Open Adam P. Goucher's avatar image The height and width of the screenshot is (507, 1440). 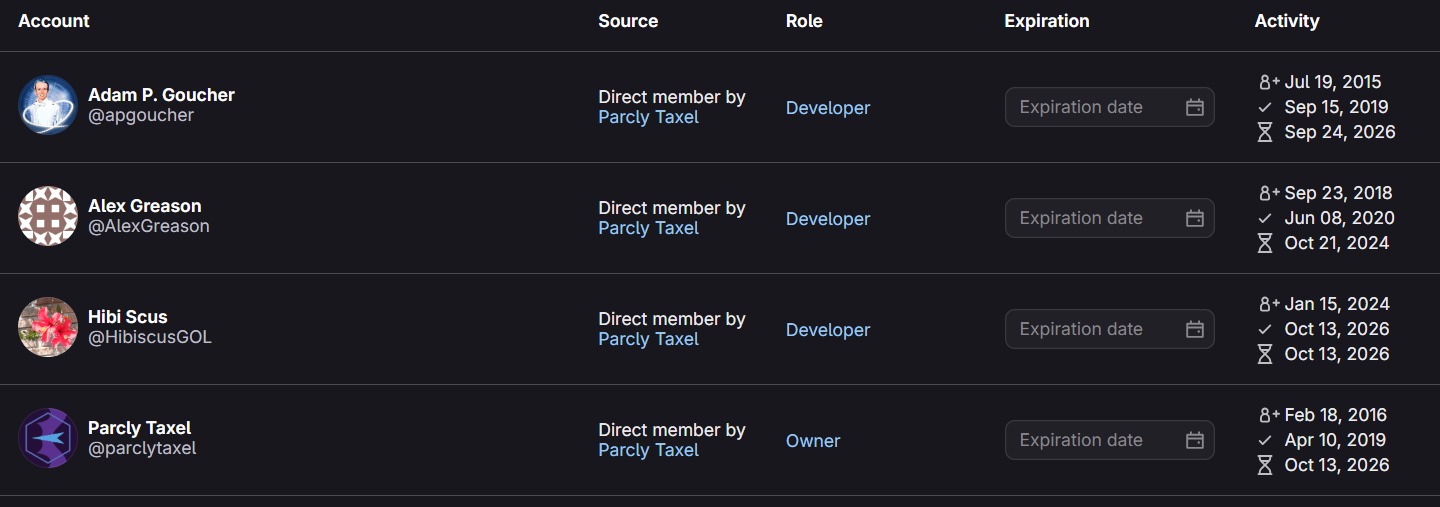click(x=48, y=105)
